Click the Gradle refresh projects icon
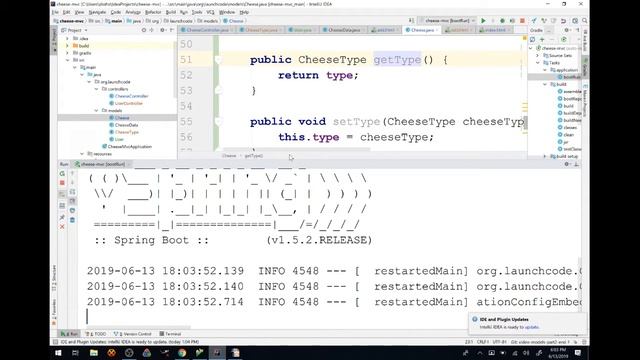 coord(532,40)
